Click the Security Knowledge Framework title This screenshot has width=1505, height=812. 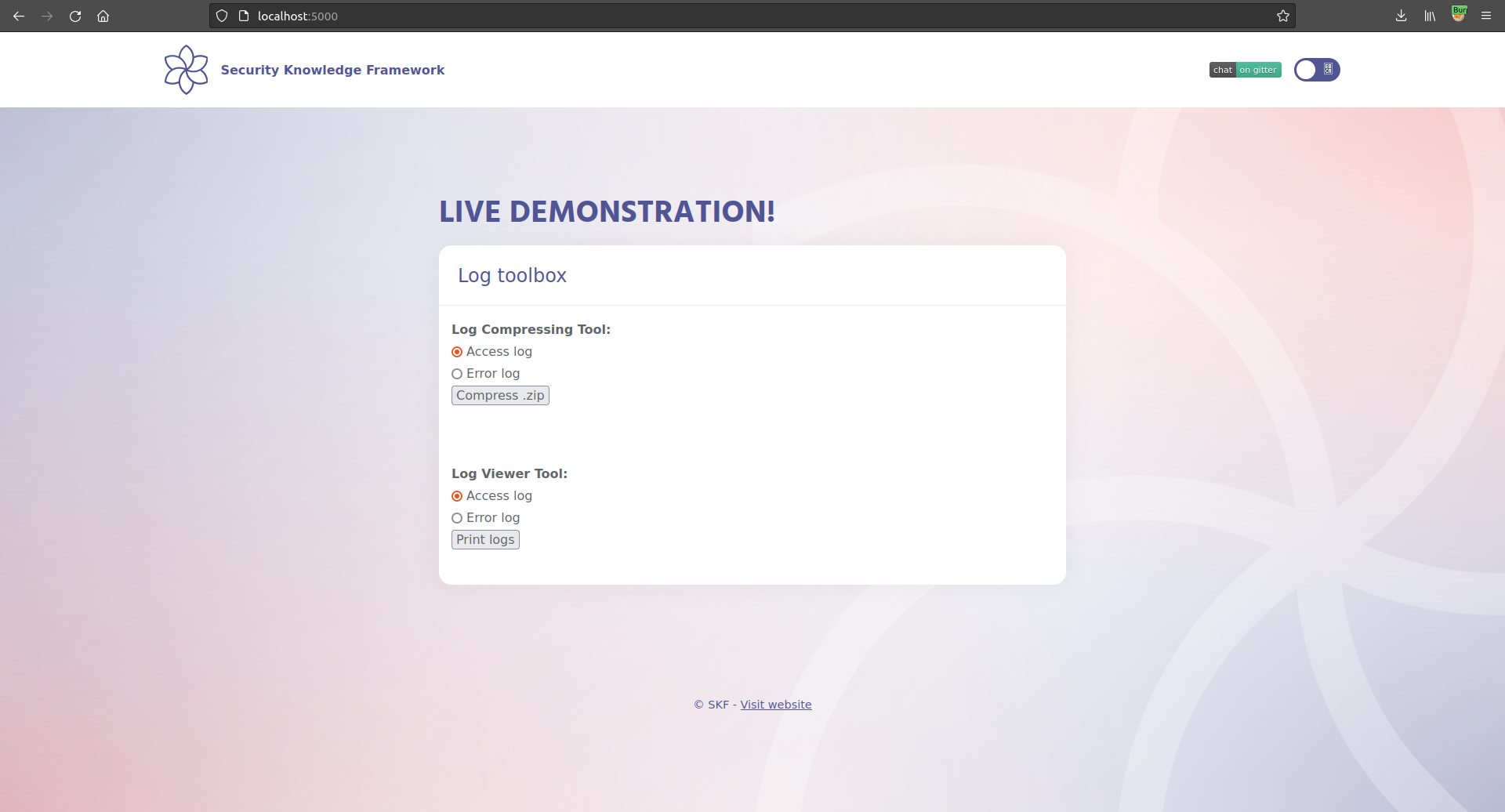(332, 70)
